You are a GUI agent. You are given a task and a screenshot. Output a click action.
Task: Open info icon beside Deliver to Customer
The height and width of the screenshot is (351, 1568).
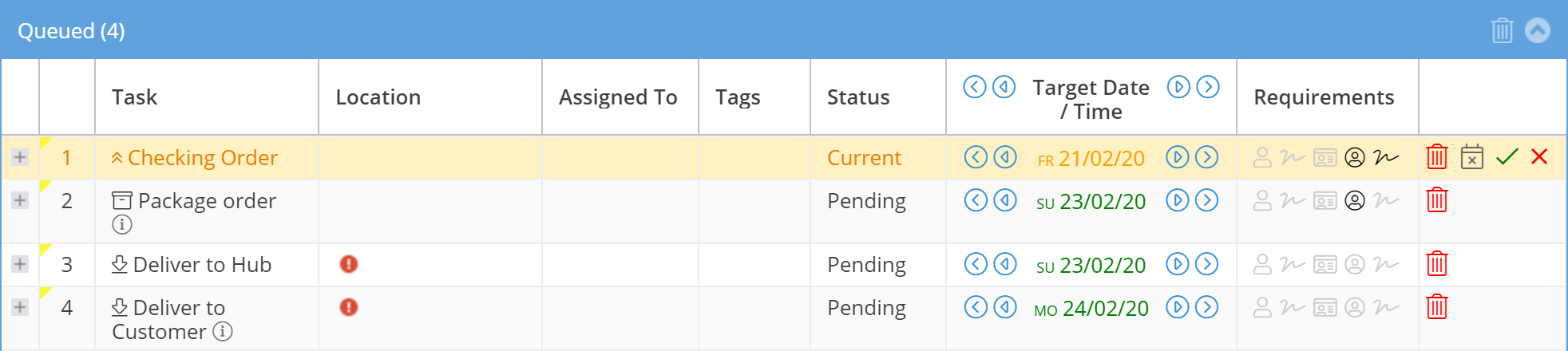[x=224, y=331]
